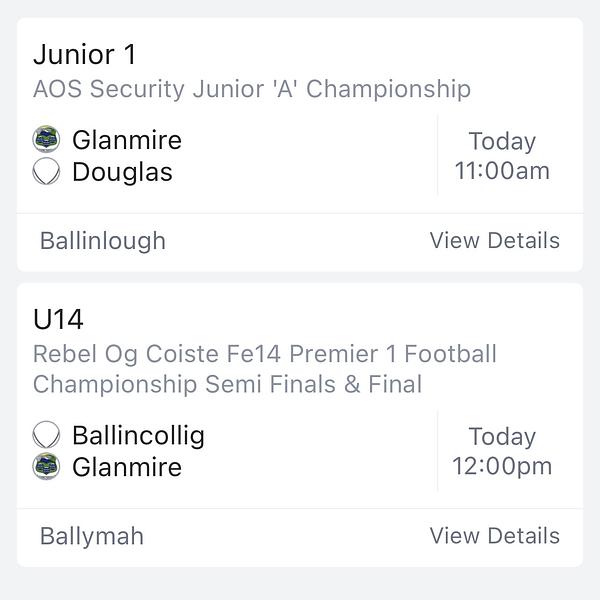Select the Ballymah venue label
The height and width of the screenshot is (600, 600).
coord(92,536)
